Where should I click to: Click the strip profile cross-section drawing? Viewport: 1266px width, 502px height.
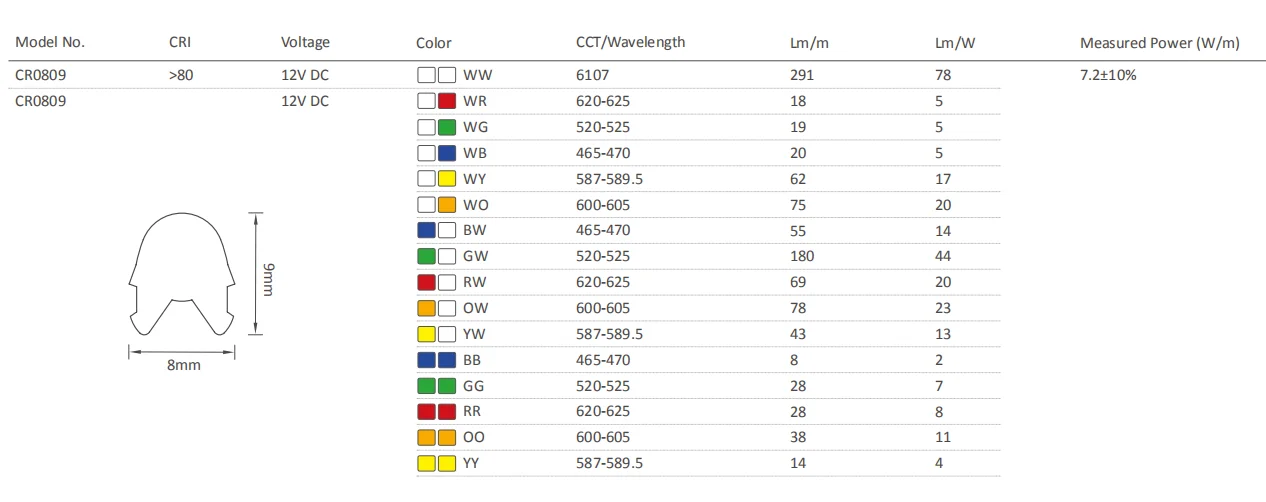click(181, 275)
